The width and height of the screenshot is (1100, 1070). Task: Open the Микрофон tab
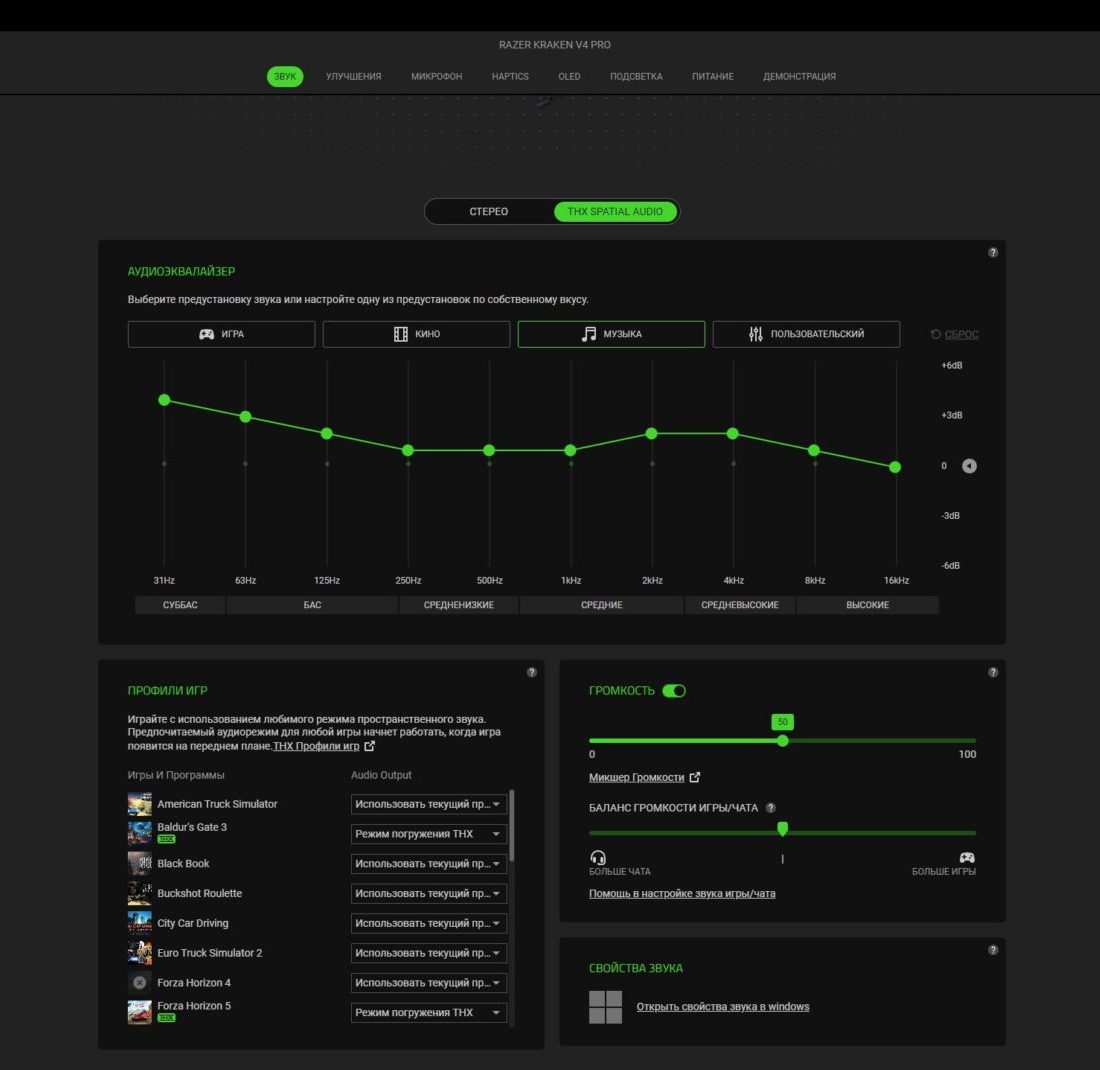tap(436, 76)
